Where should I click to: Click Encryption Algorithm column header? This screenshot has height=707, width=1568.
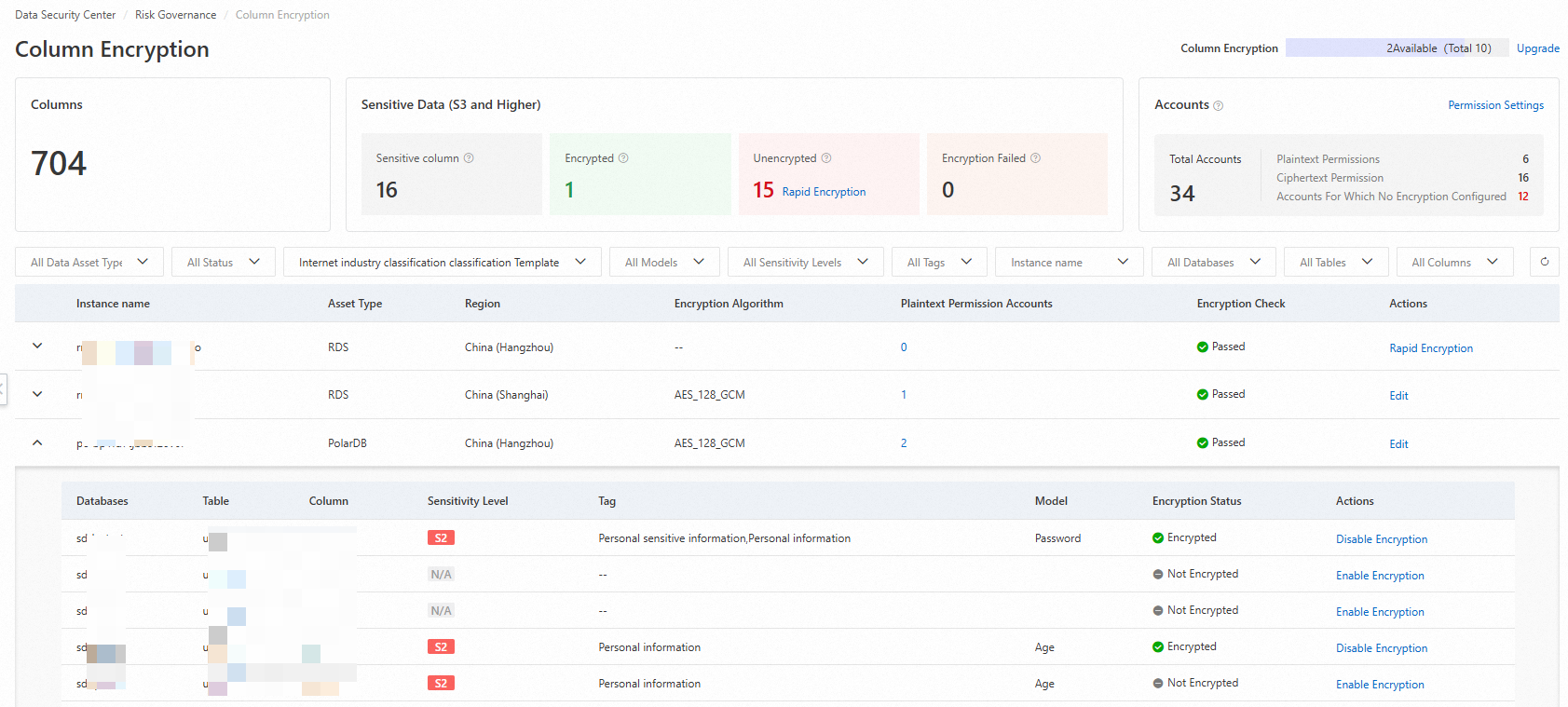(729, 304)
